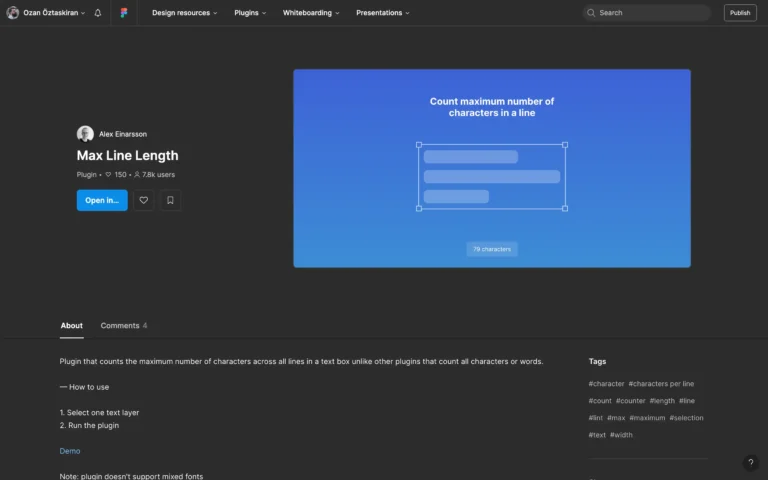Click the Figma logo icon

[124, 13]
